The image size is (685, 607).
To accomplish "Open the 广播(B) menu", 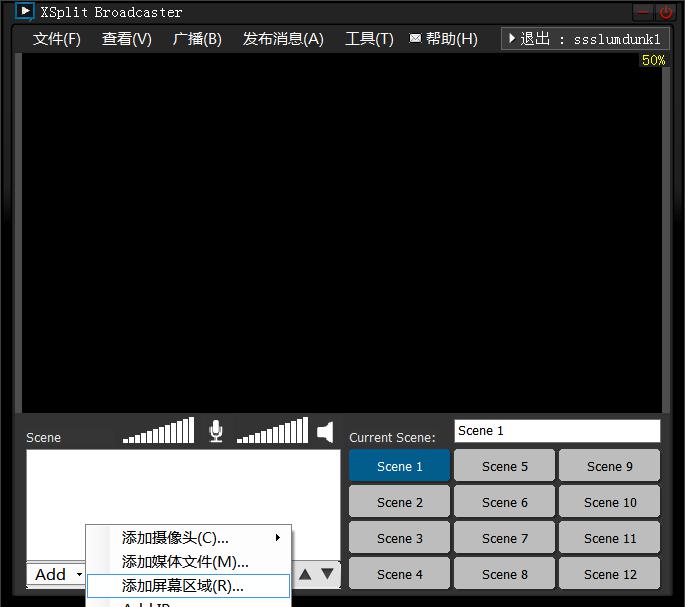I will (197, 39).
